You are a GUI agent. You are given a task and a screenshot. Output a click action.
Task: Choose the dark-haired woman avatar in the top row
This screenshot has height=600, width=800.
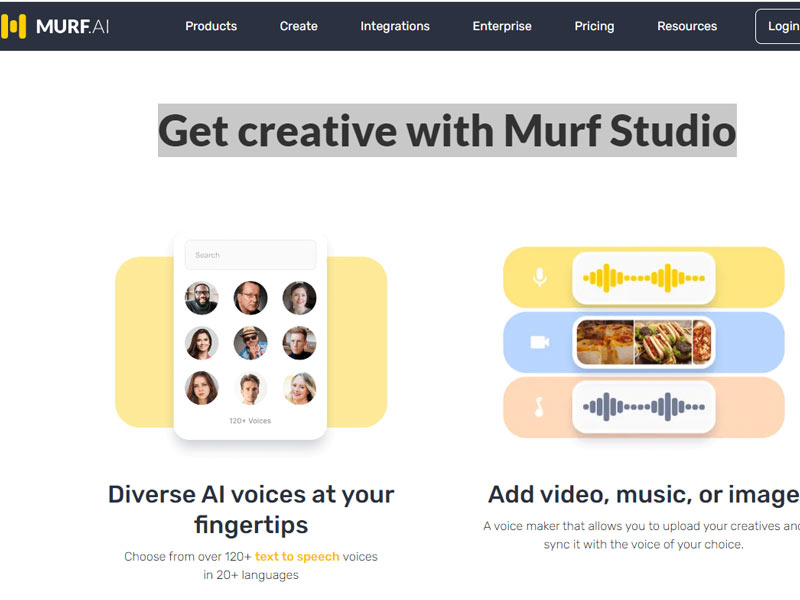299,298
